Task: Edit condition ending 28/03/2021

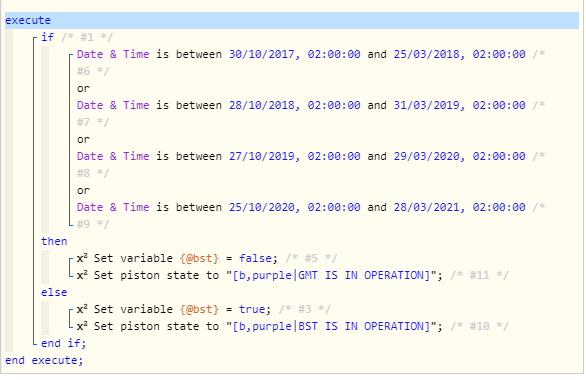Action: [x=311, y=216]
